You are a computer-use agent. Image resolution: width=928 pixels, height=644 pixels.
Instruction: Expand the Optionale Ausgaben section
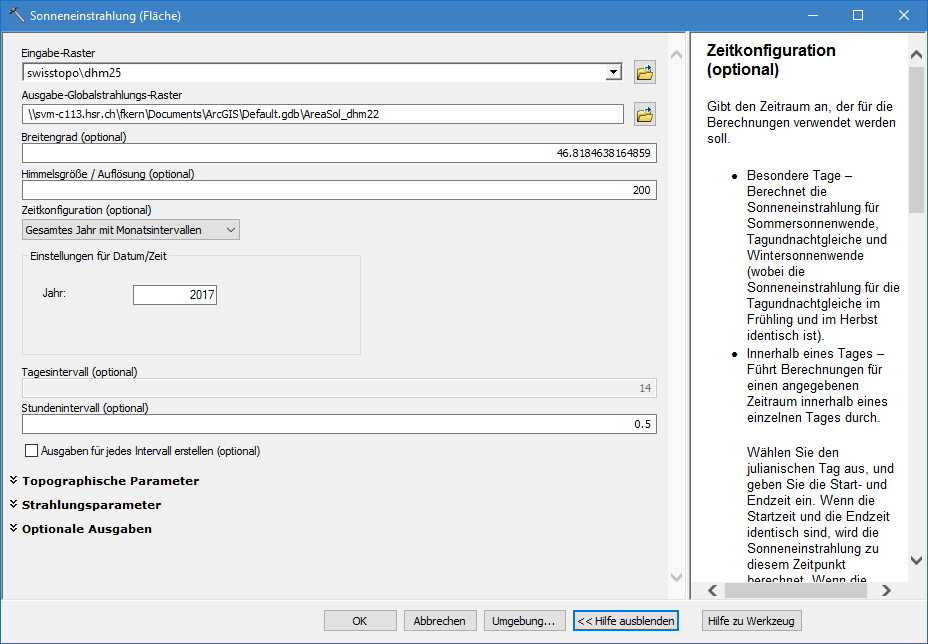[86, 529]
